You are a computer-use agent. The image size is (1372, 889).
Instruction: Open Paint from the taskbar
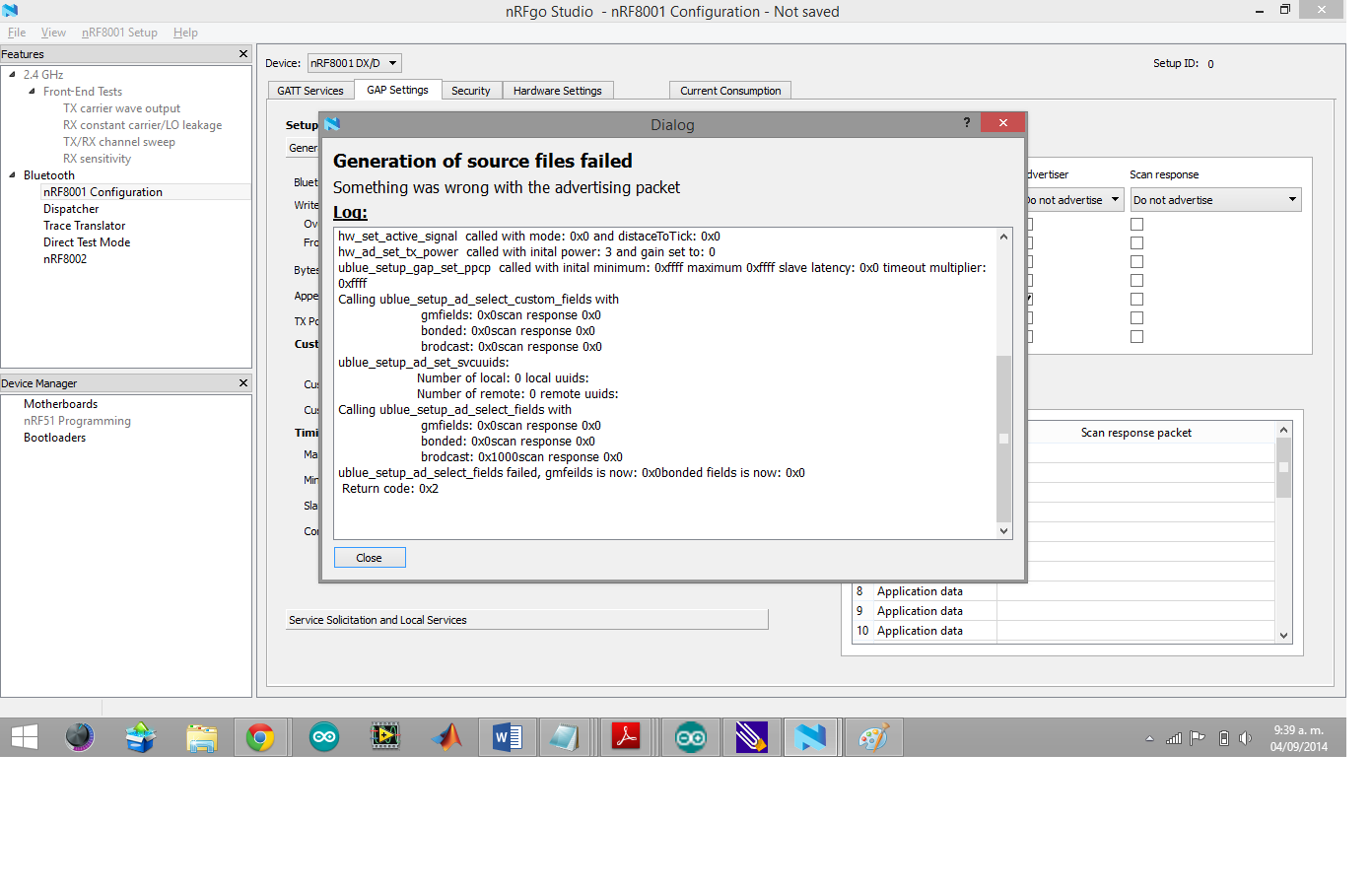coord(874,737)
